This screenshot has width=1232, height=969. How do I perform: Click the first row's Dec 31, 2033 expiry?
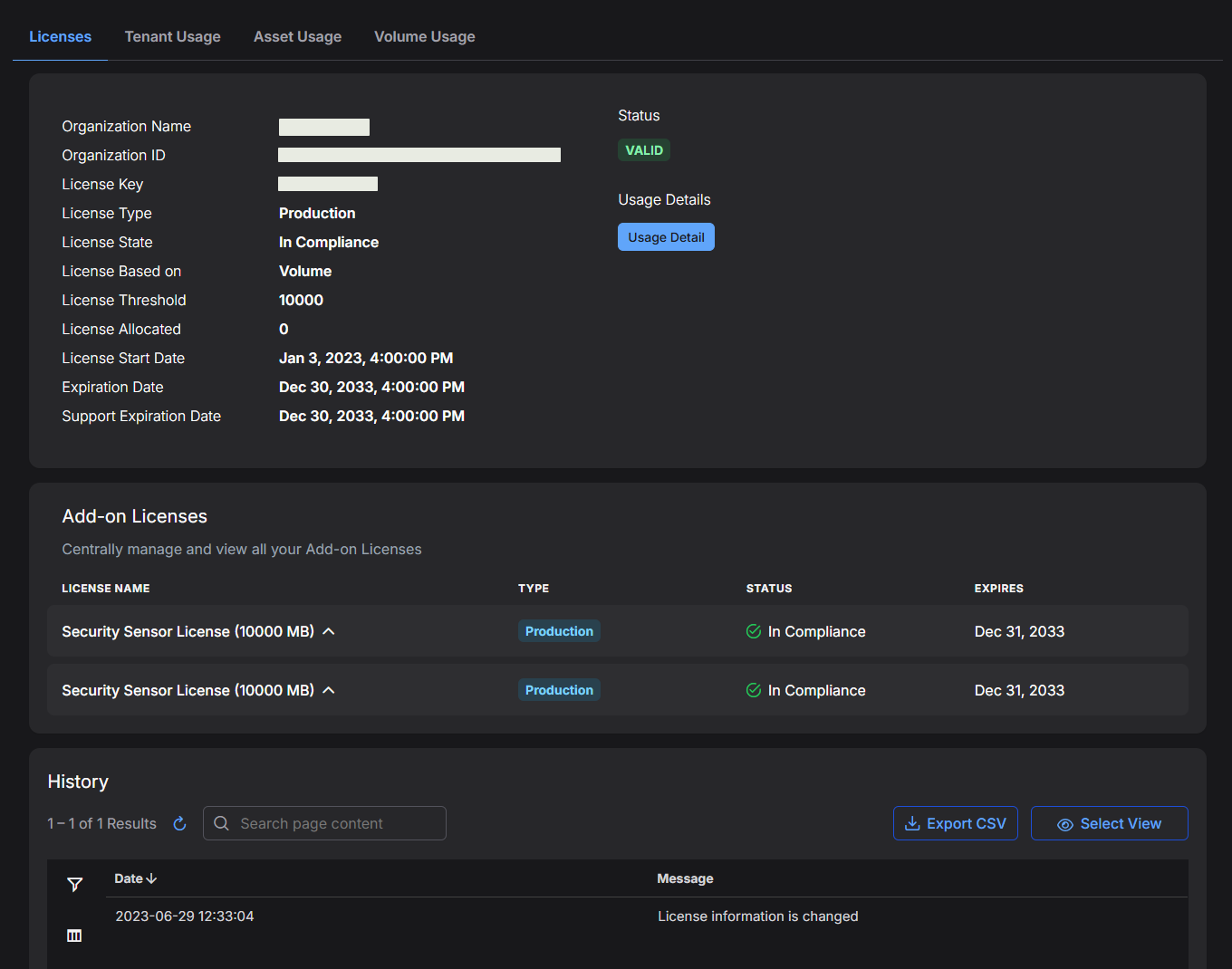coord(1019,631)
